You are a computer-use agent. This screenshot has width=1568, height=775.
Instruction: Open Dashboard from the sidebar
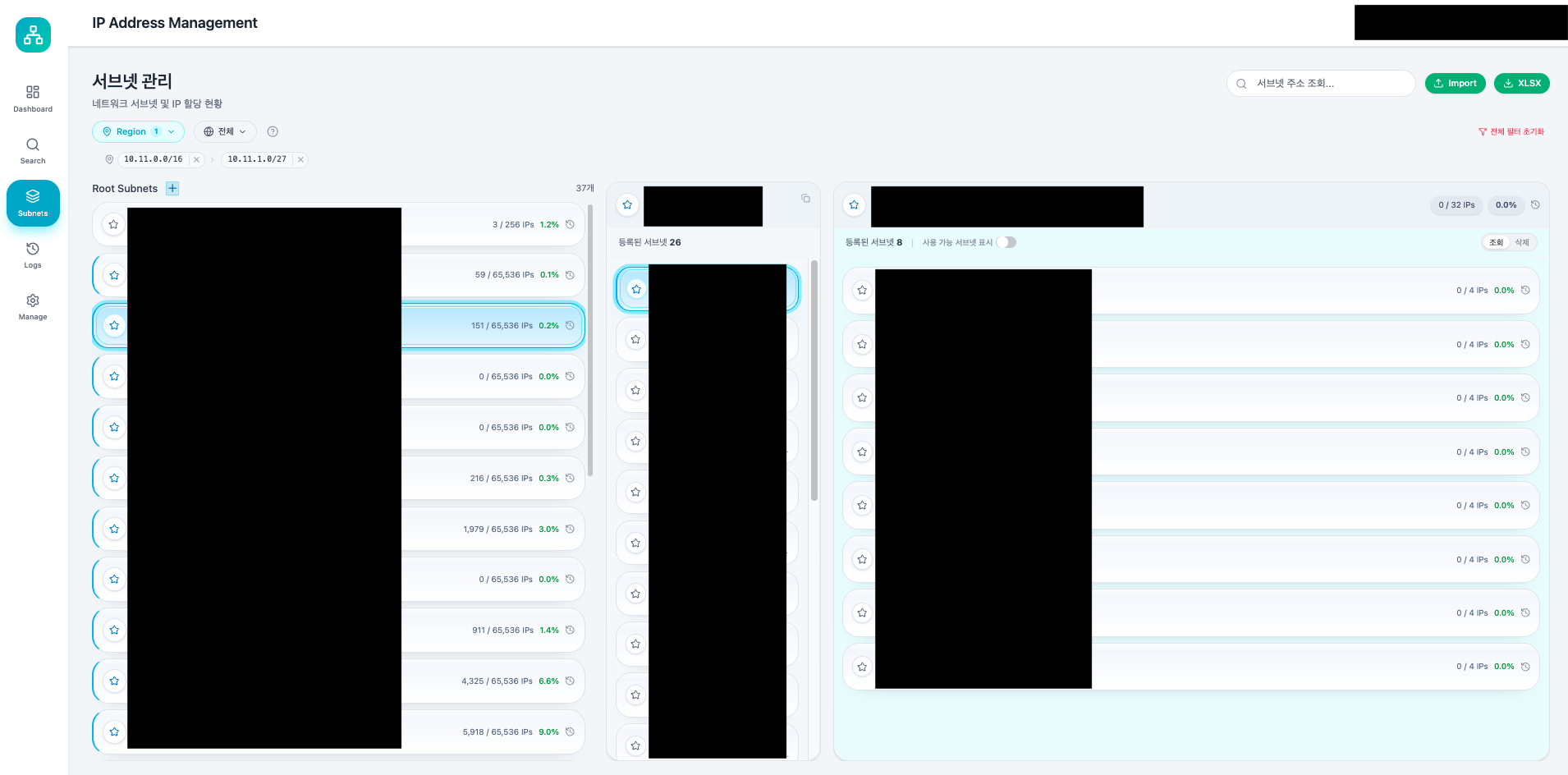(33, 98)
